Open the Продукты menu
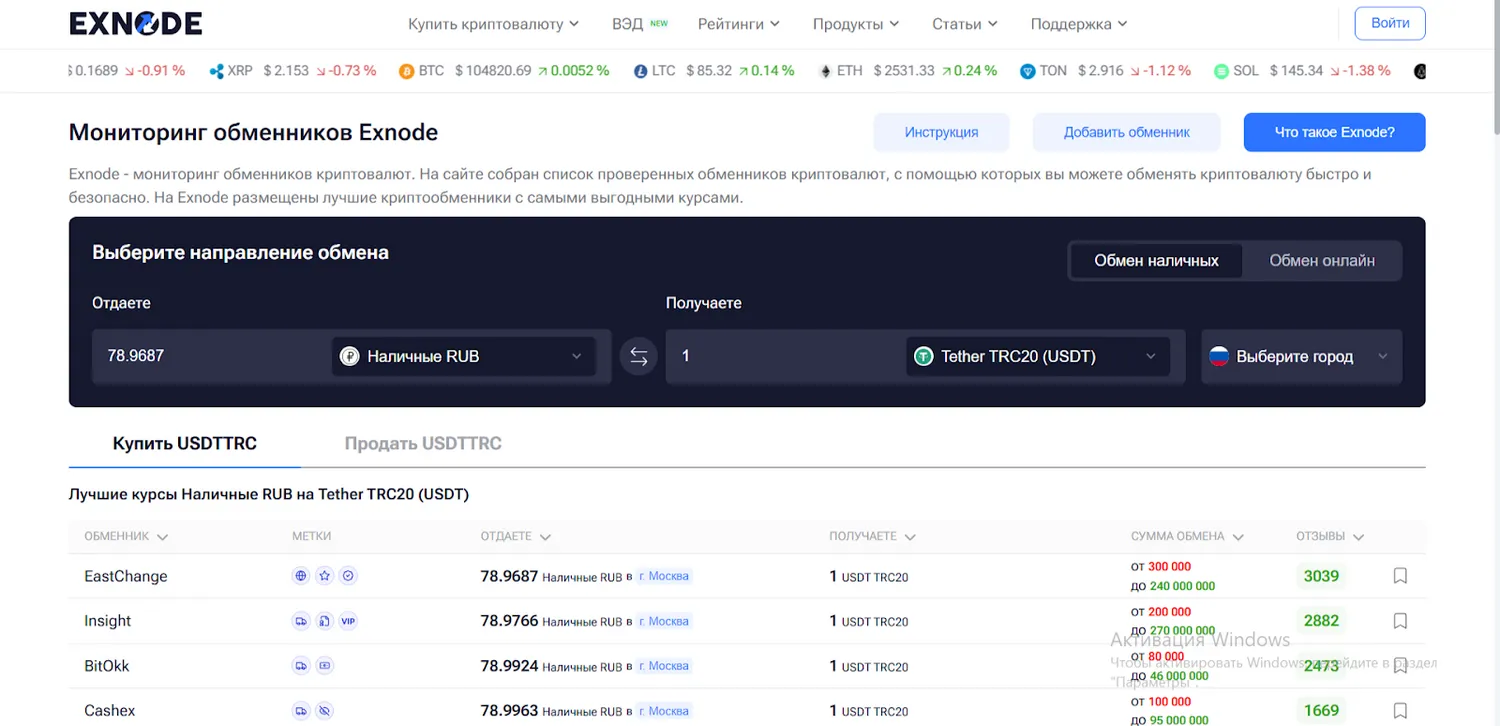Screen dimensions: 1500x726 pos(856,23)
